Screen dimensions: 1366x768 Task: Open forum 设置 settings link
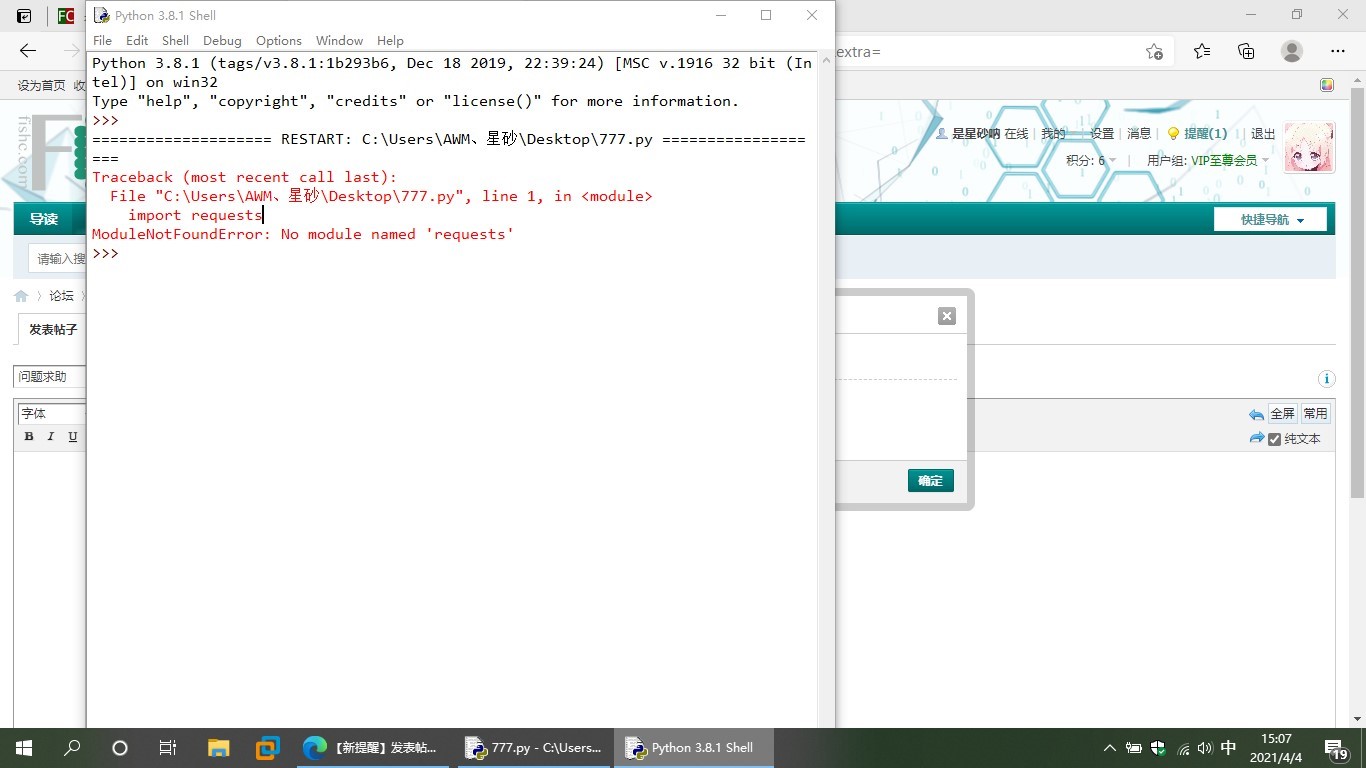tap(1102, 133)
